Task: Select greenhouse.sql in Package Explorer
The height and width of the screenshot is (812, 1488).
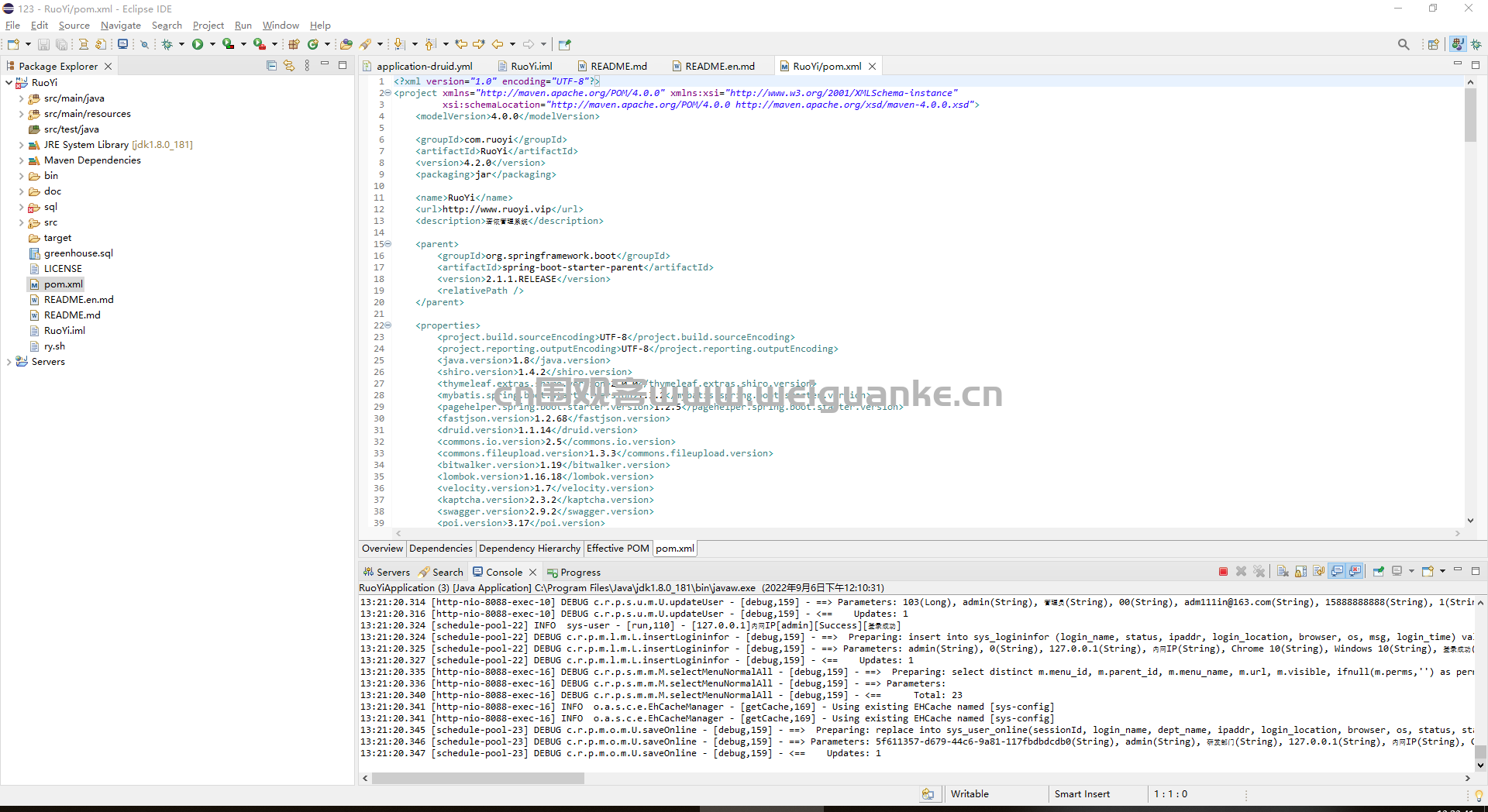Action: tap(71, 253)
